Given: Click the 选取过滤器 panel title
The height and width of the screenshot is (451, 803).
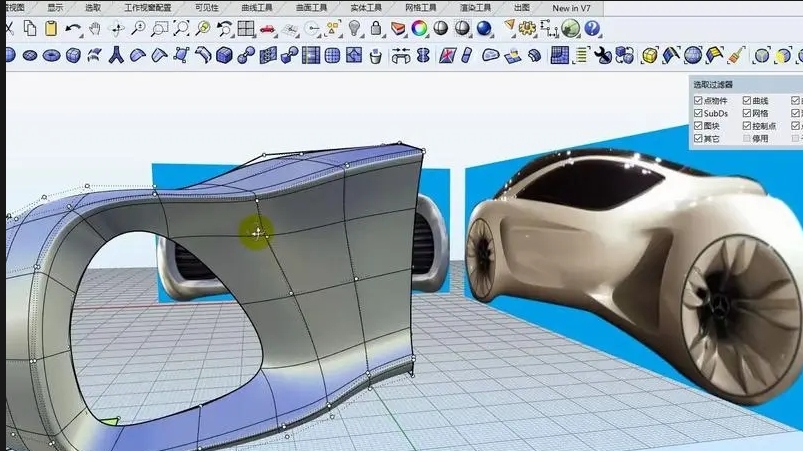Looking at the screenshot, I should pyautogui.click(x=713, y=84).
